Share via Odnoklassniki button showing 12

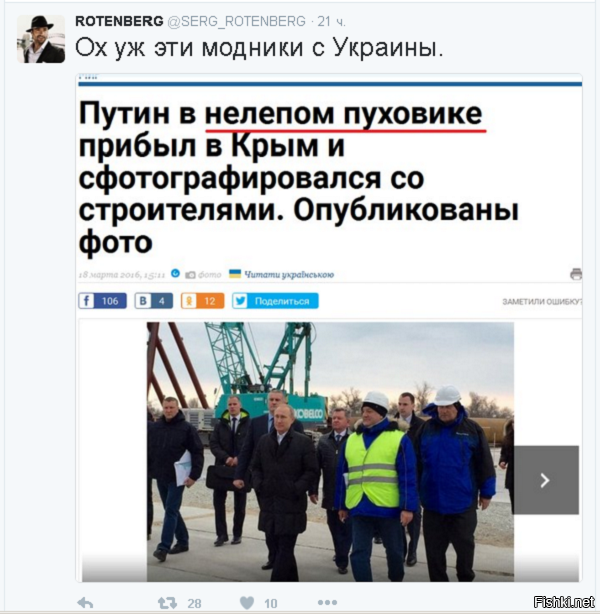[202, 301]
